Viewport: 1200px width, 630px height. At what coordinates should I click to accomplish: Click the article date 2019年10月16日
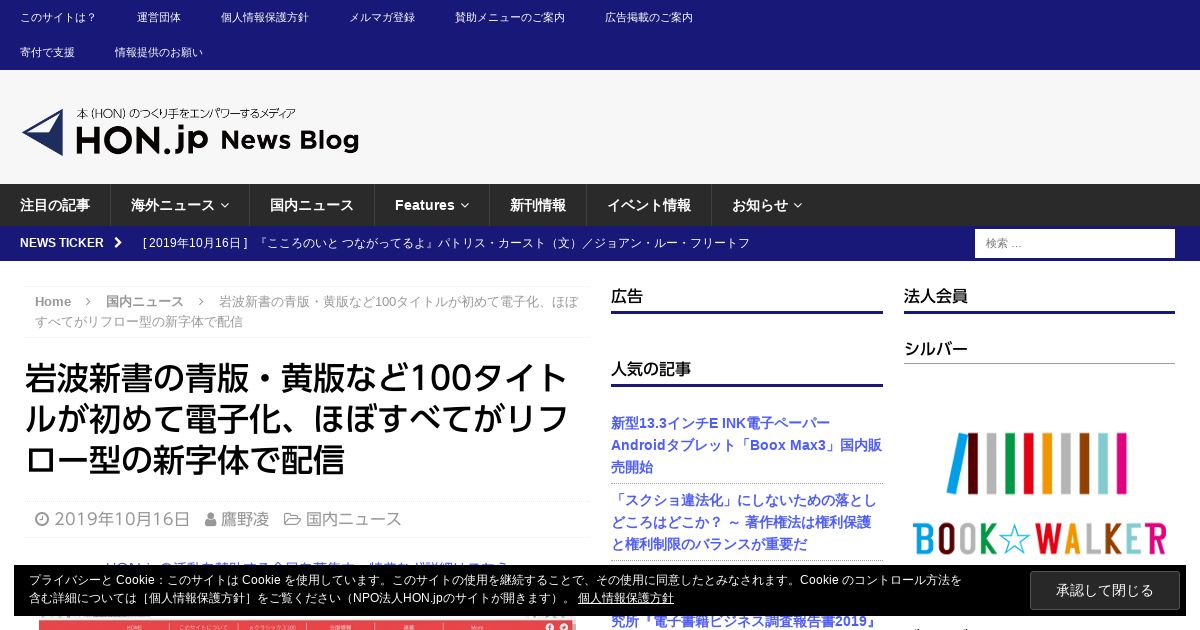(x=122, y=519)
